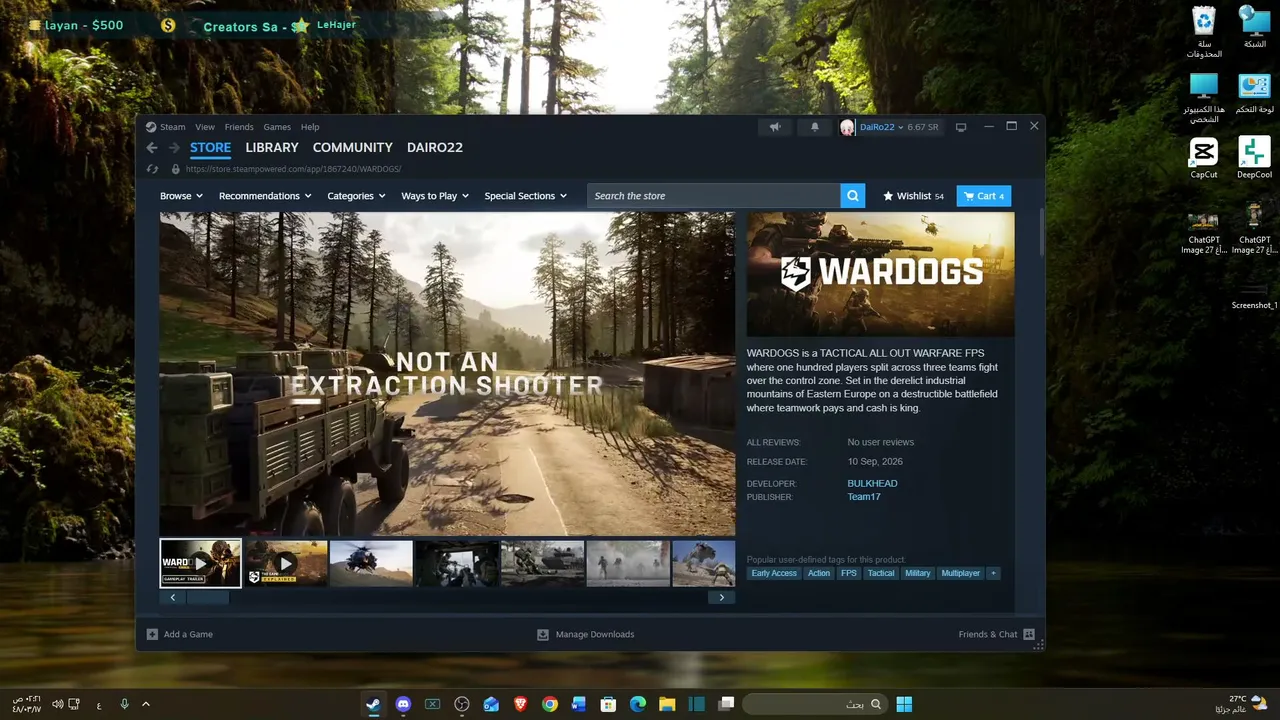1280x720 pixels.
Task: Open the Games menu
Action: coord(277,127)
